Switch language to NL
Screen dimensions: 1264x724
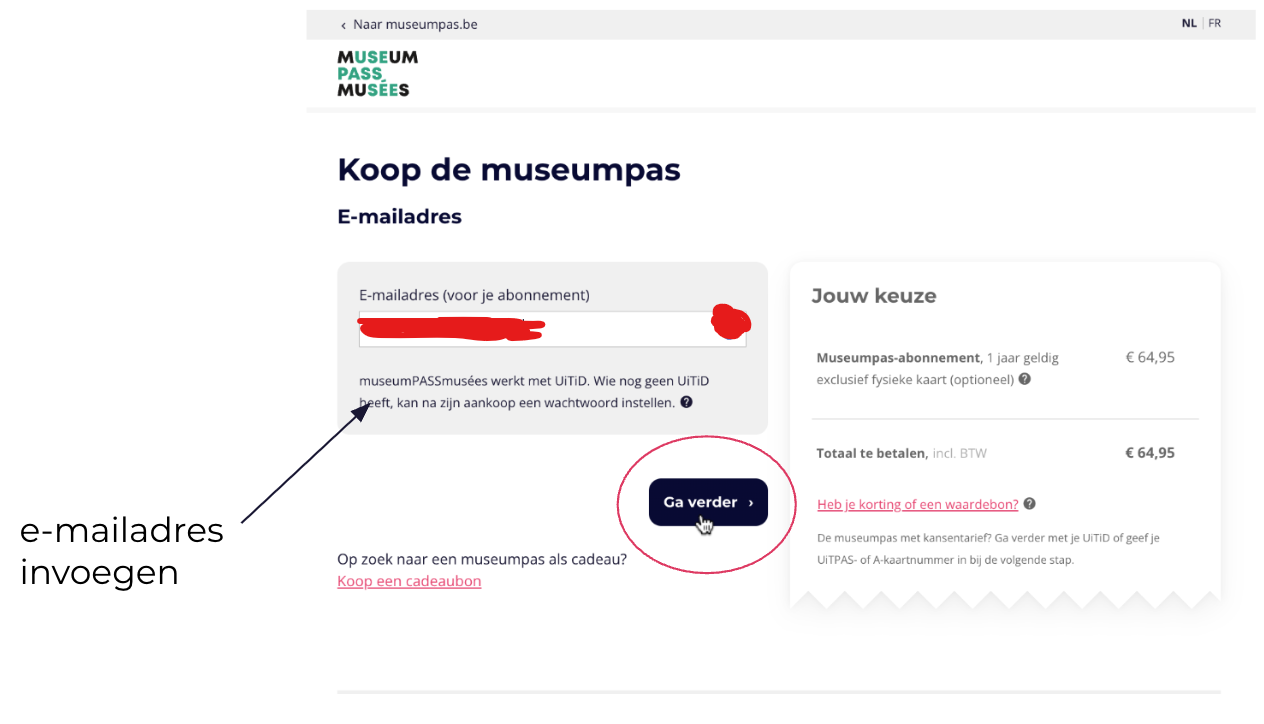pos(1189,23)
